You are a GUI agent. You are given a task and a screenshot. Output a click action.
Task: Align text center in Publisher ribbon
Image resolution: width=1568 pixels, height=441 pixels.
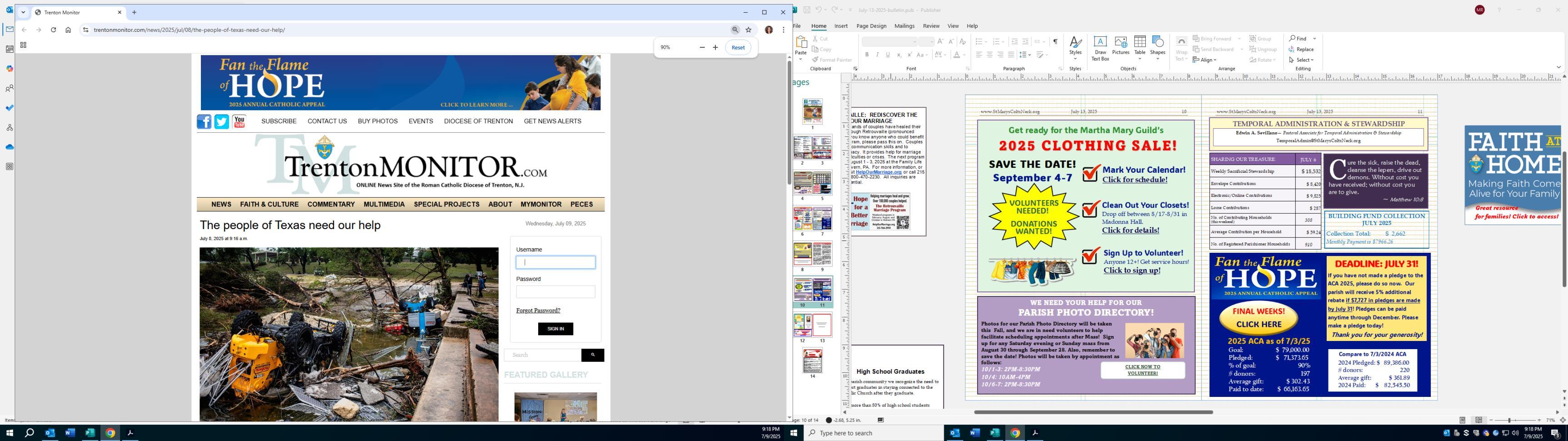pyautogui.click(x=990, y=55)
